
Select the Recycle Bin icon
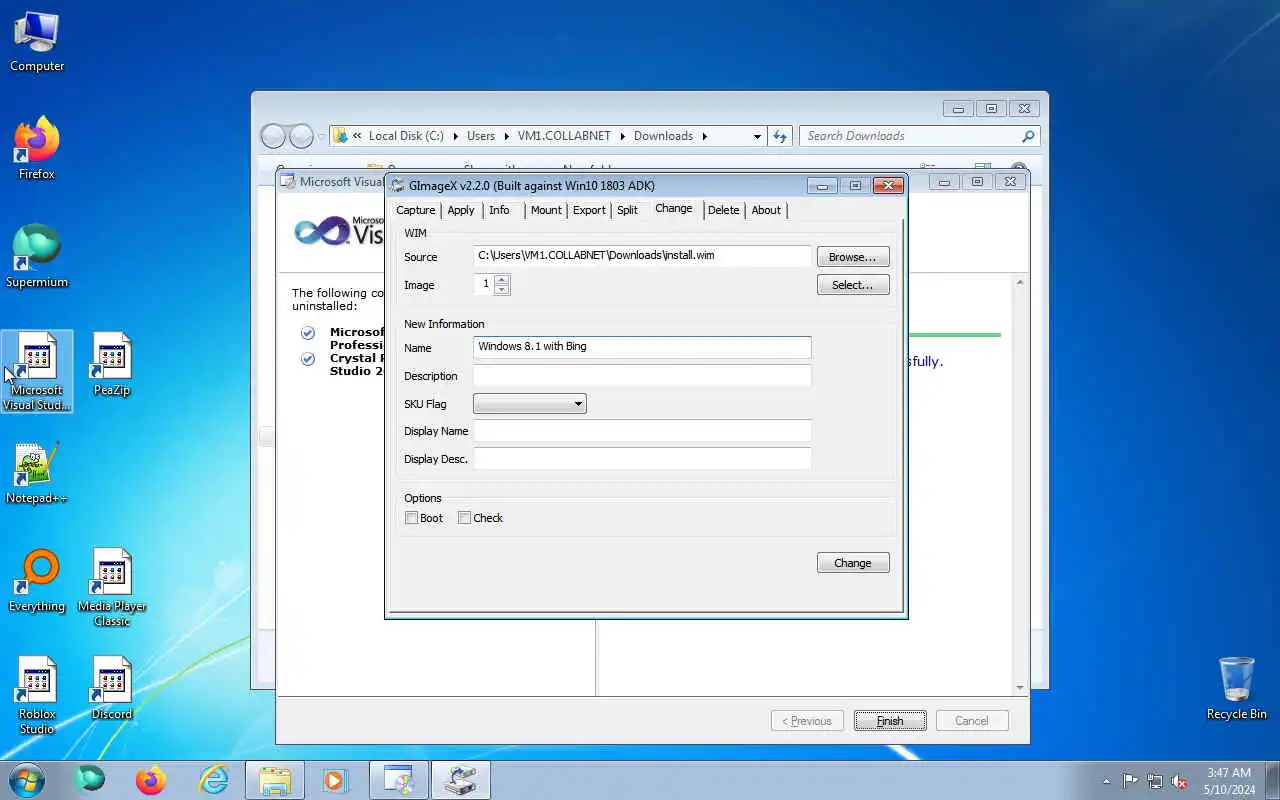1237,689
